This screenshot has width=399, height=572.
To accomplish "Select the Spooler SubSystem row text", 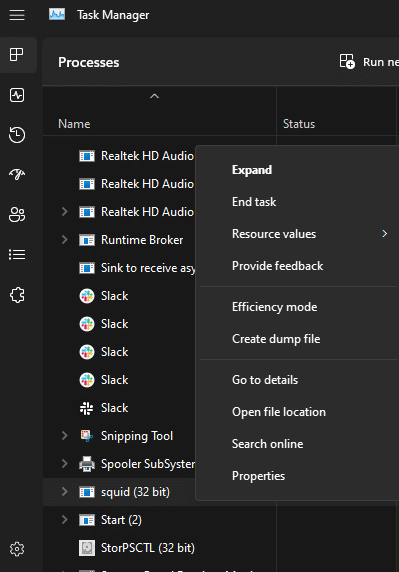I will pos(148,464).
